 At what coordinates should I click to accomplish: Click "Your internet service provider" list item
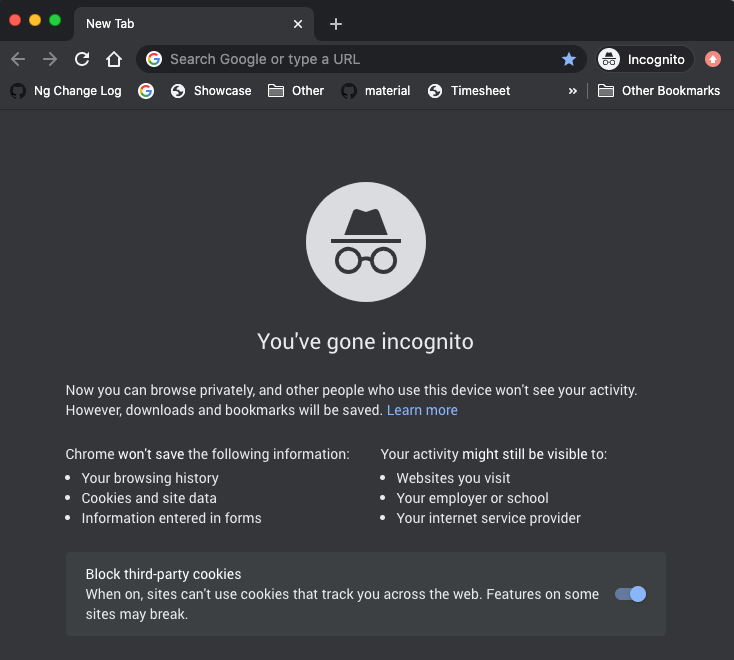point(488,518)
